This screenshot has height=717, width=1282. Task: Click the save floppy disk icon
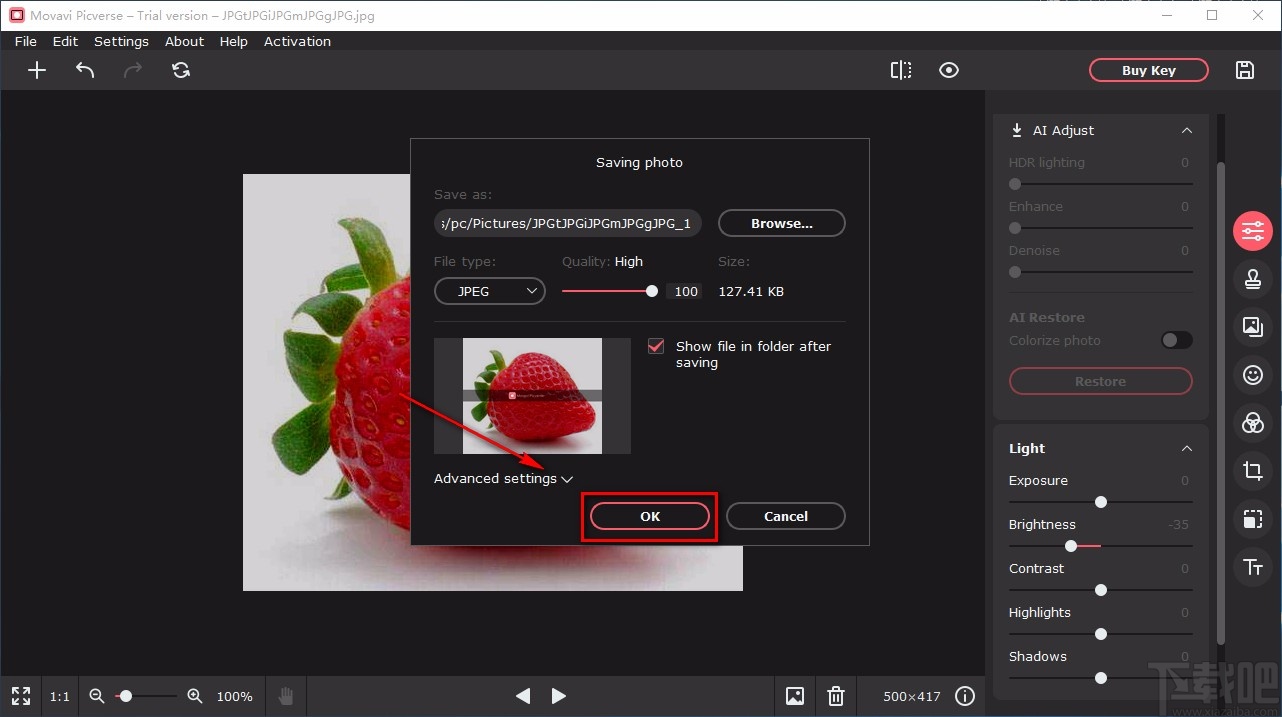click(1245, 70)
